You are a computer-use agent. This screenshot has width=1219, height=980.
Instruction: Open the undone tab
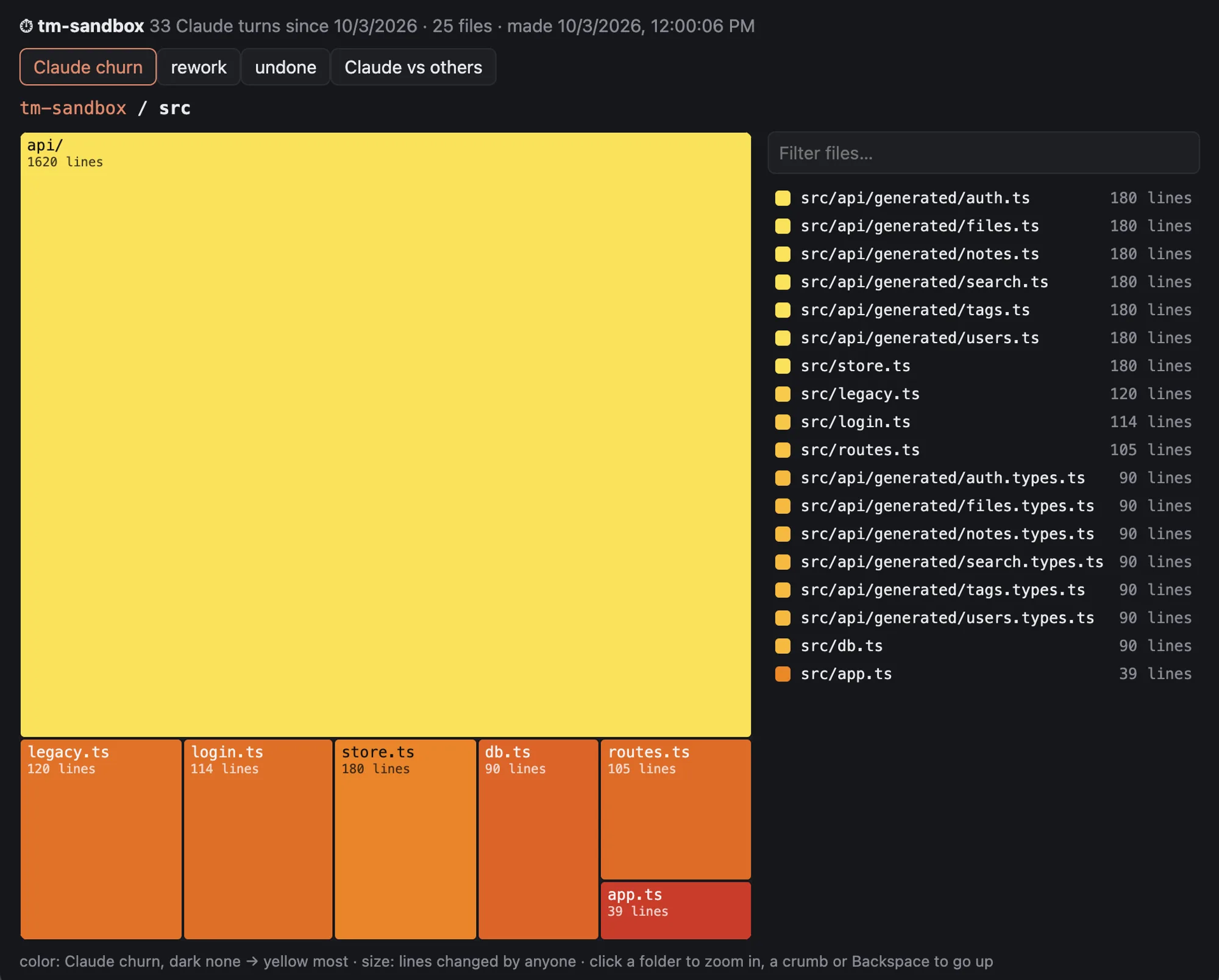point(285,67)
